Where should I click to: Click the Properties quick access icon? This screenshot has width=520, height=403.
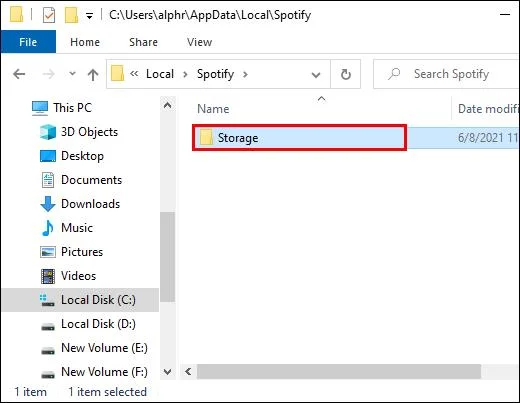click(x=49, y=15)
